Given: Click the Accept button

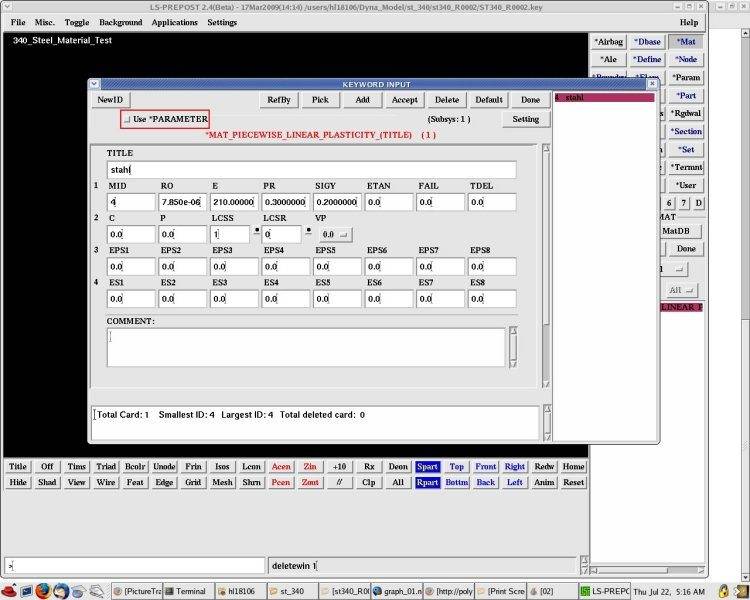Looking at the screenshot, I should click(x=405, y=100).
